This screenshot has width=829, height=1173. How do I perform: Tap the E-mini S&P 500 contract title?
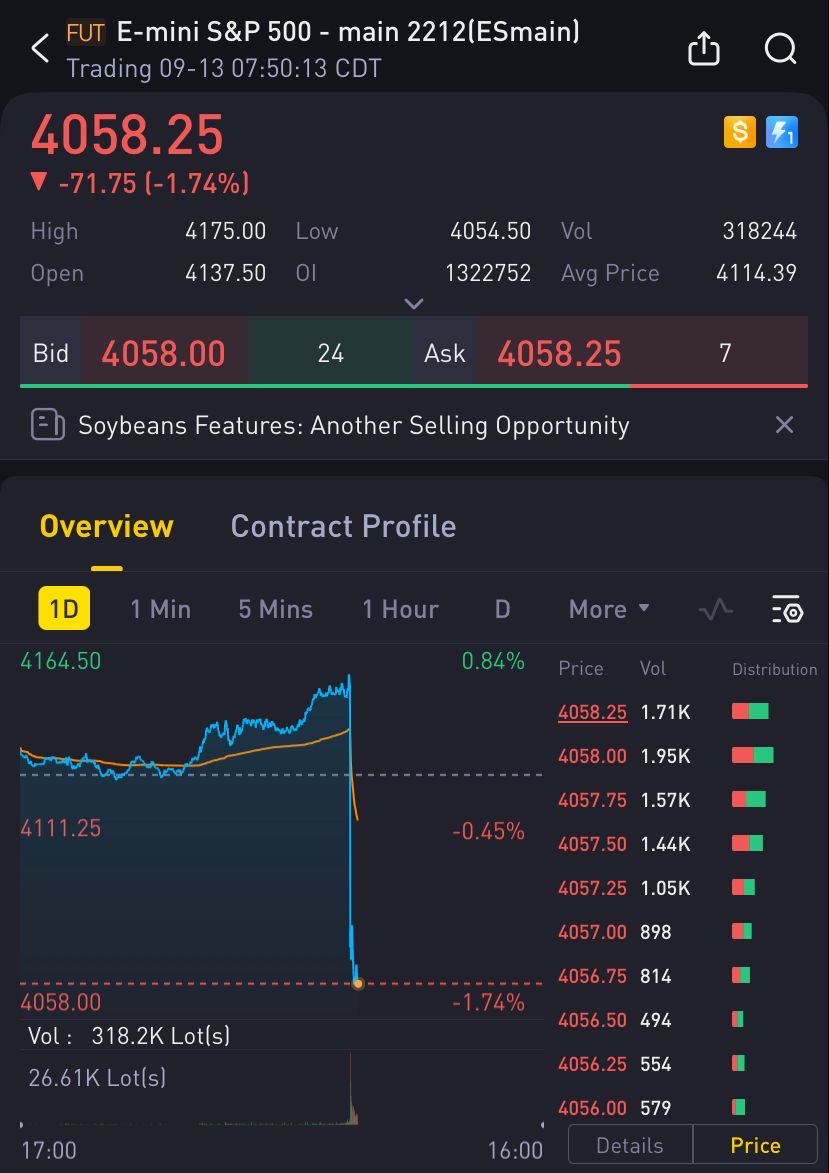pos(348,32)
